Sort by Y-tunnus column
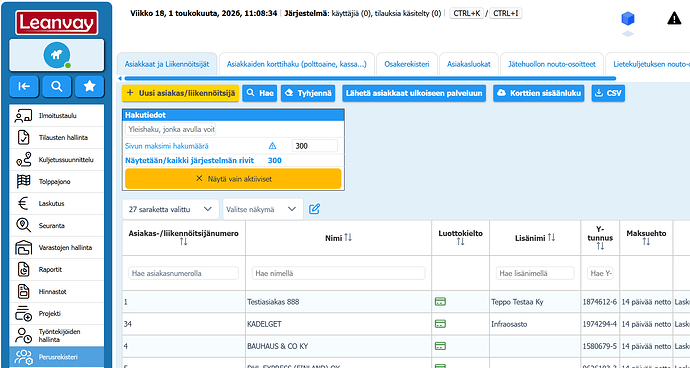Image resolution: width=690 pixels, height=368 pixels. pos(600,247)
